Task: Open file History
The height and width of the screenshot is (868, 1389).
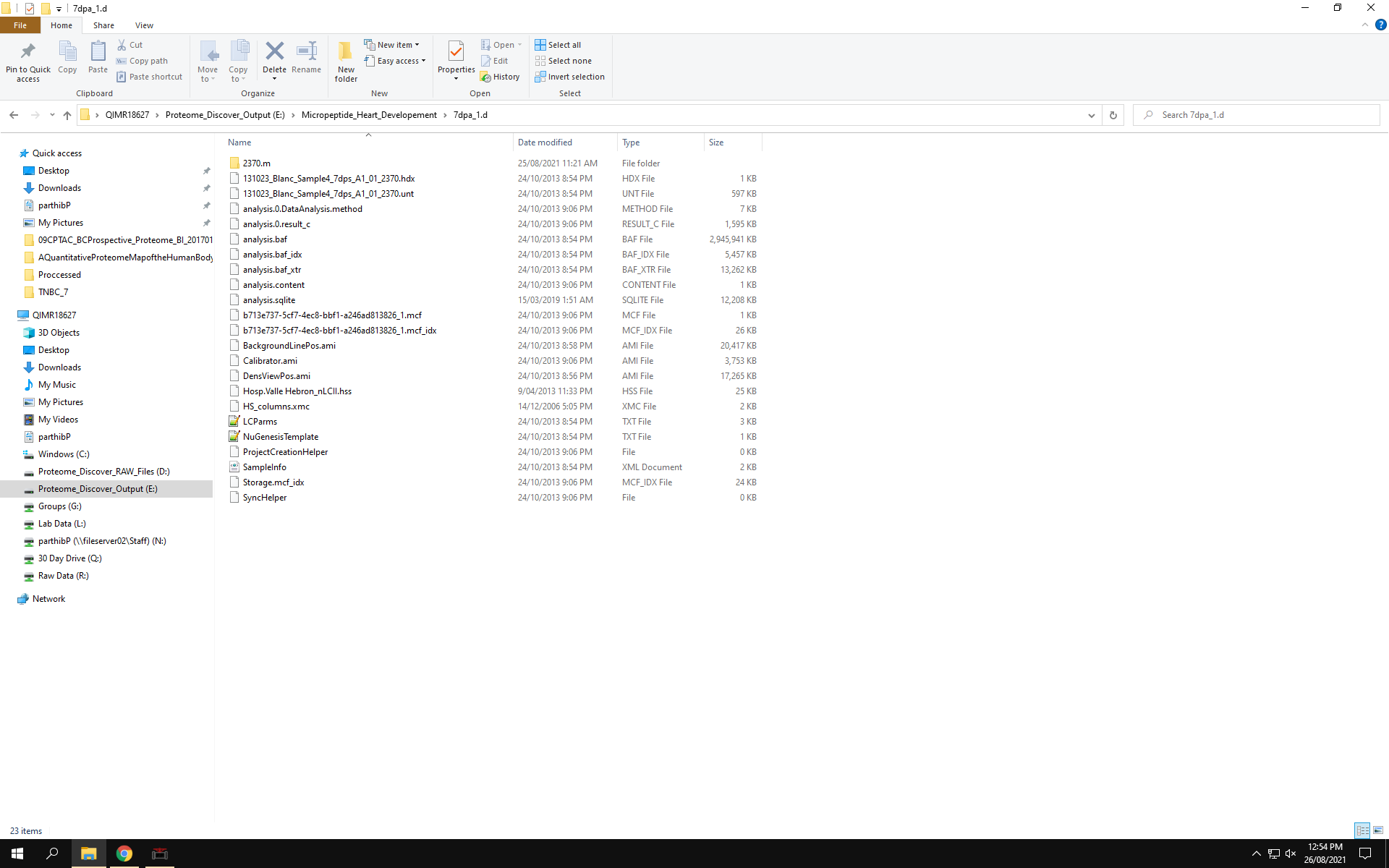Action: tap(501, 76)
